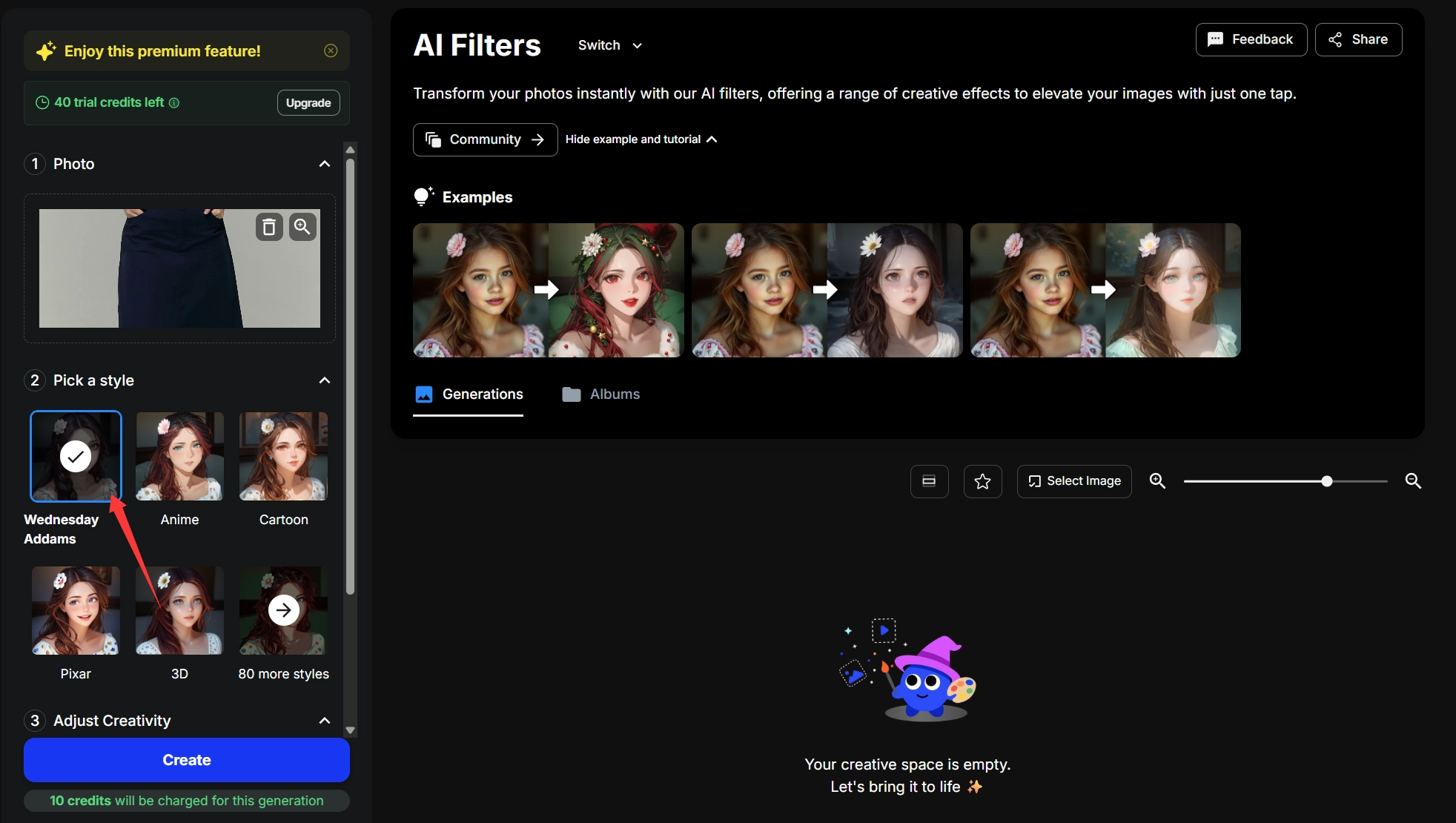Screen dimensions: 1456x823
Task: Open the Generations tab
Action: click(468, 394)
